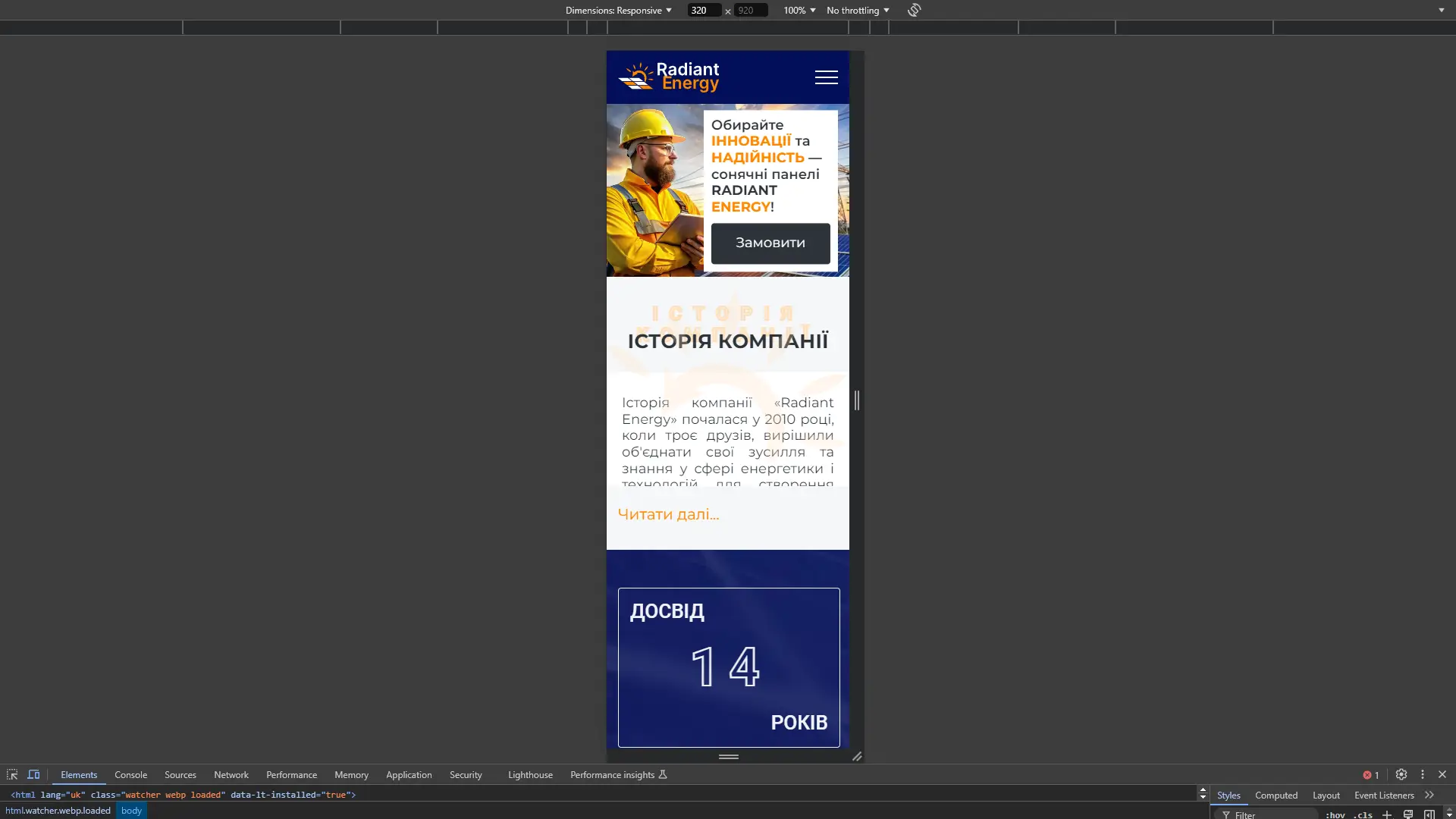Toggle the :hov element state panel
Screen dimensions: 1456x819
[1335, 815]
